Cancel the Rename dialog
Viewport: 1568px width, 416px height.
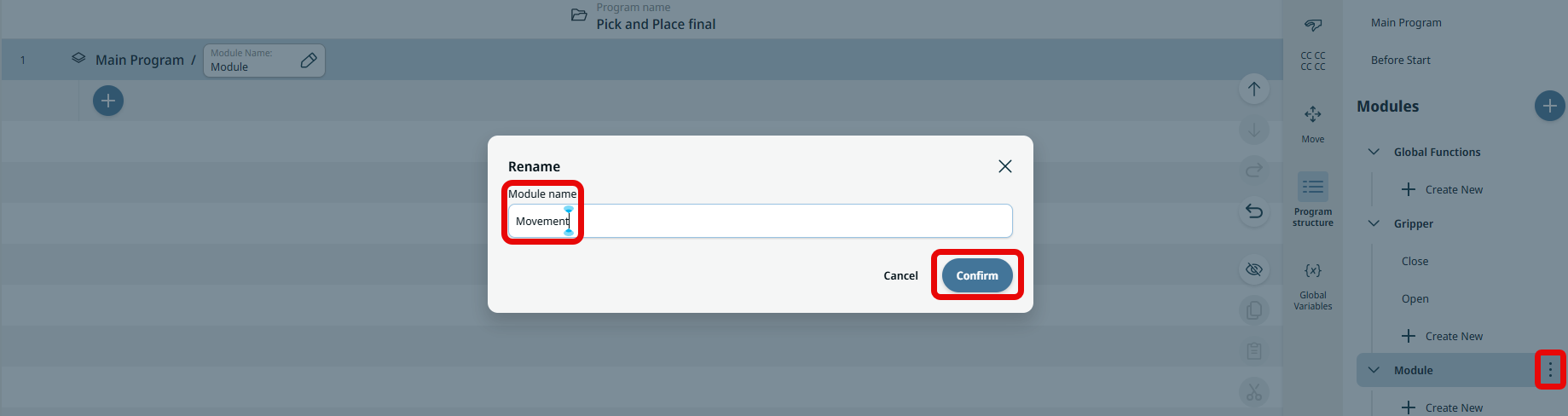(900, 275)
